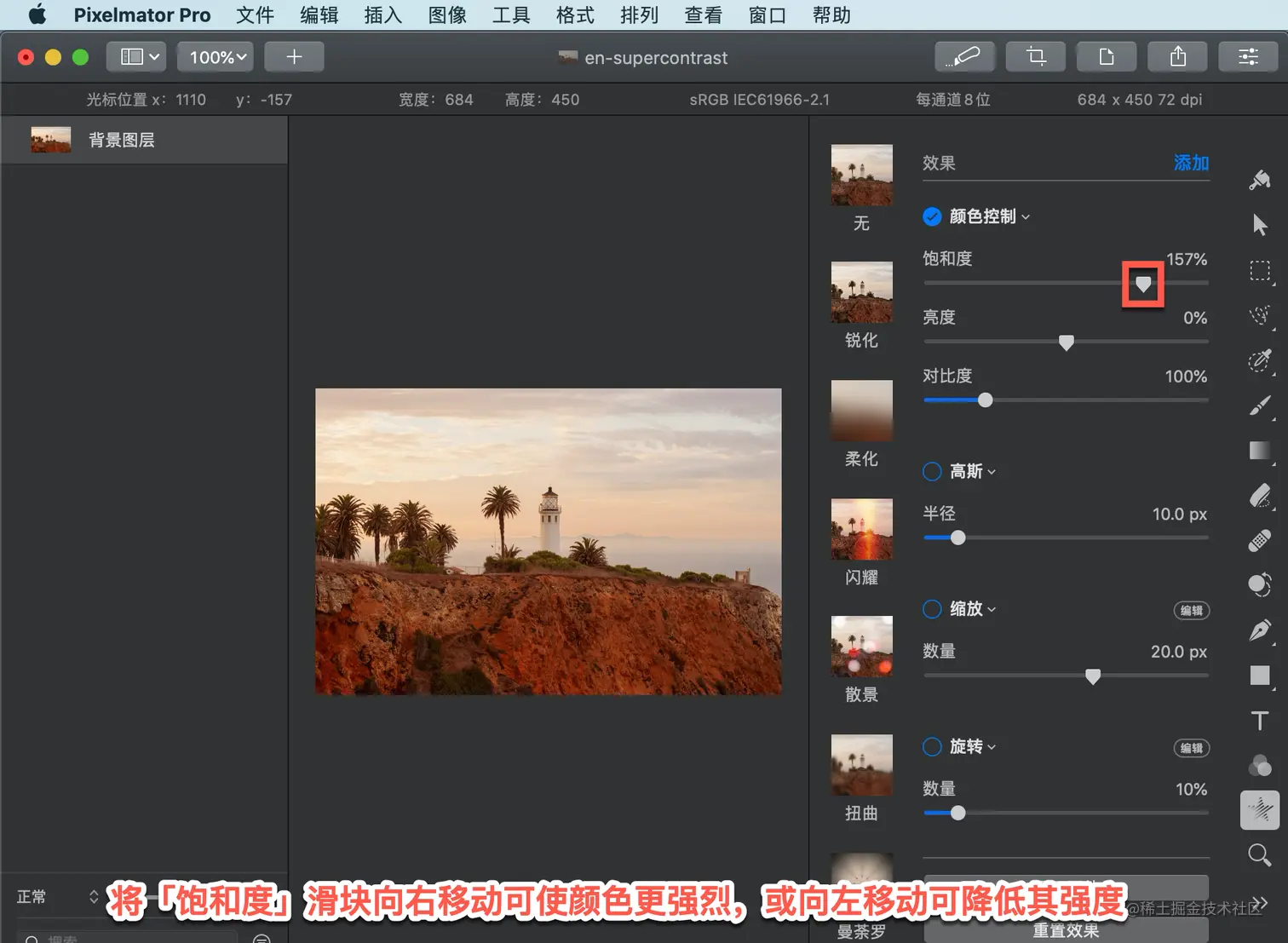Select the 锐化 effect preset thumbnail
The width and height of the screenshot is (1288, 943).
coord(862,293)
